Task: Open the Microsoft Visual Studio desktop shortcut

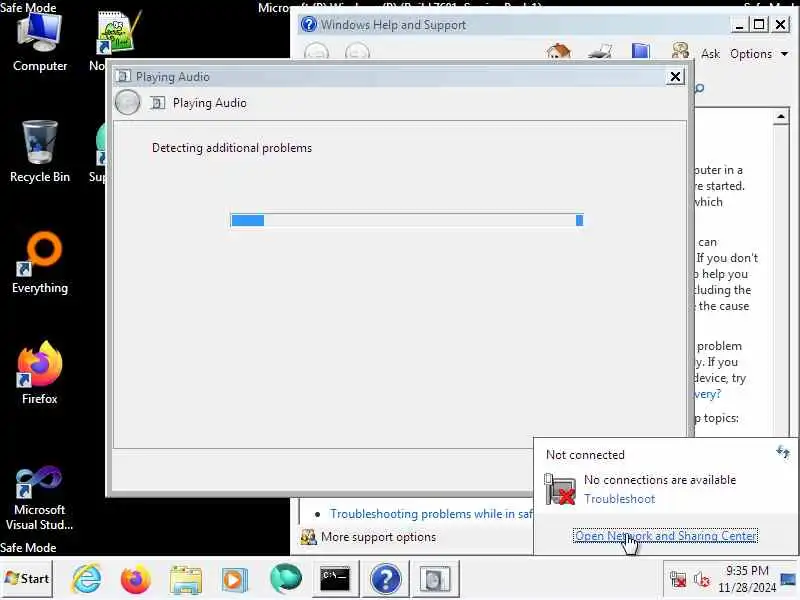Action: pos(39,497)
